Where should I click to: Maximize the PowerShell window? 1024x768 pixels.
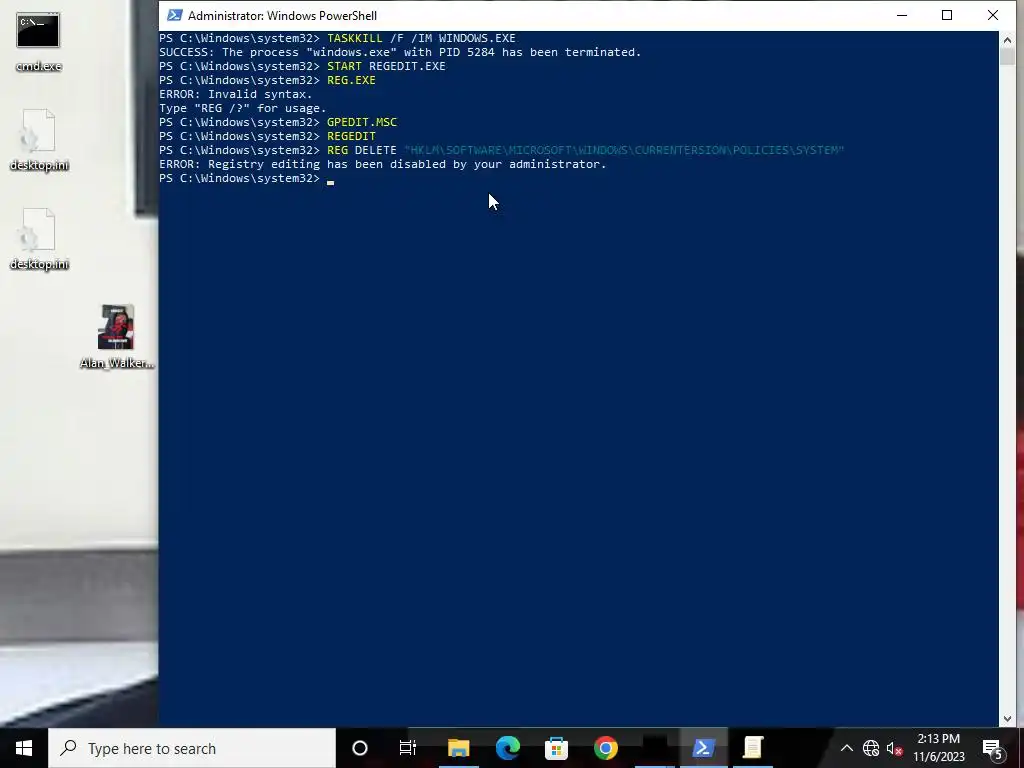pyautogui.click(x=947, y=15)
